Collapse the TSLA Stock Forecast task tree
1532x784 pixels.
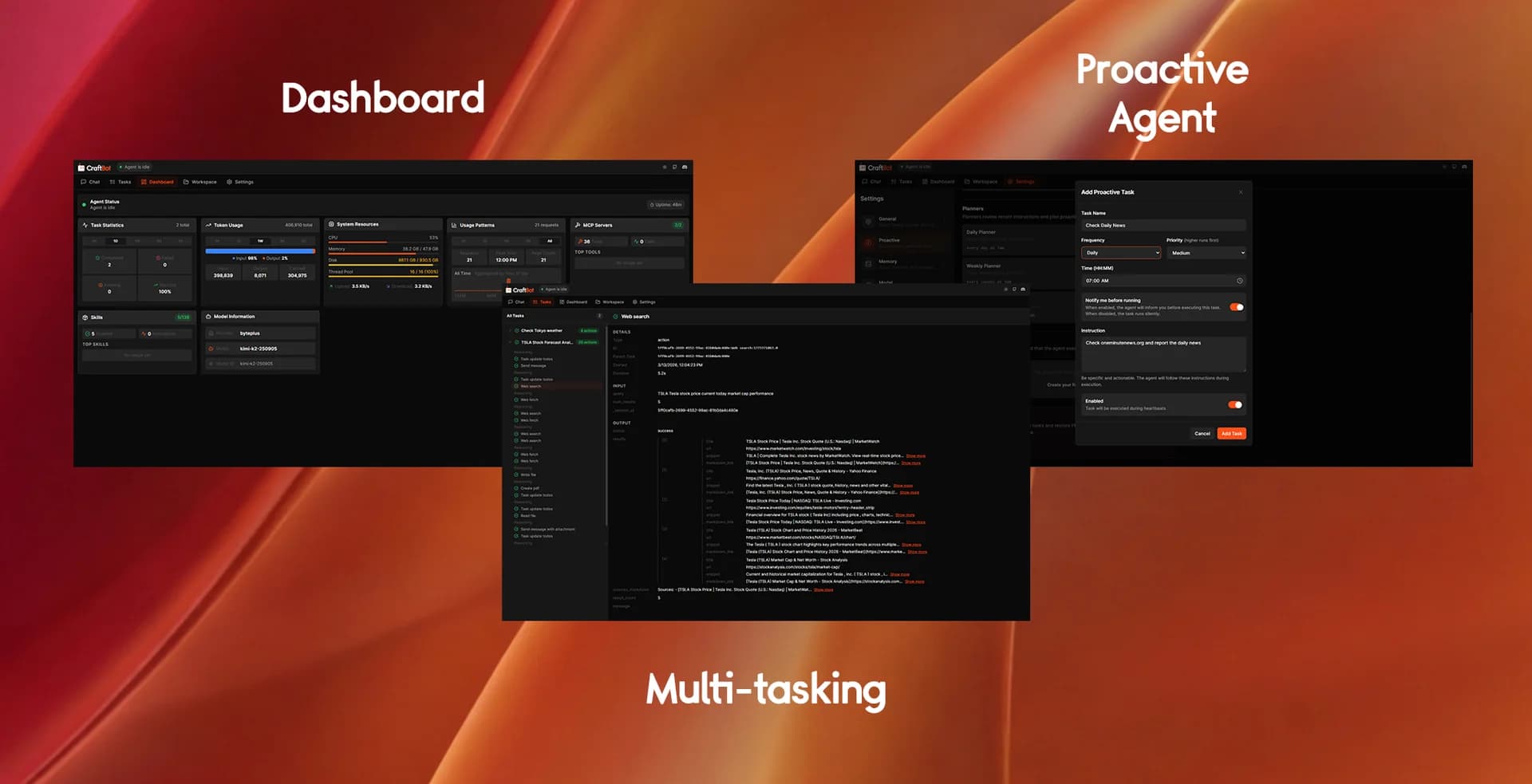[x=510, y=342]
